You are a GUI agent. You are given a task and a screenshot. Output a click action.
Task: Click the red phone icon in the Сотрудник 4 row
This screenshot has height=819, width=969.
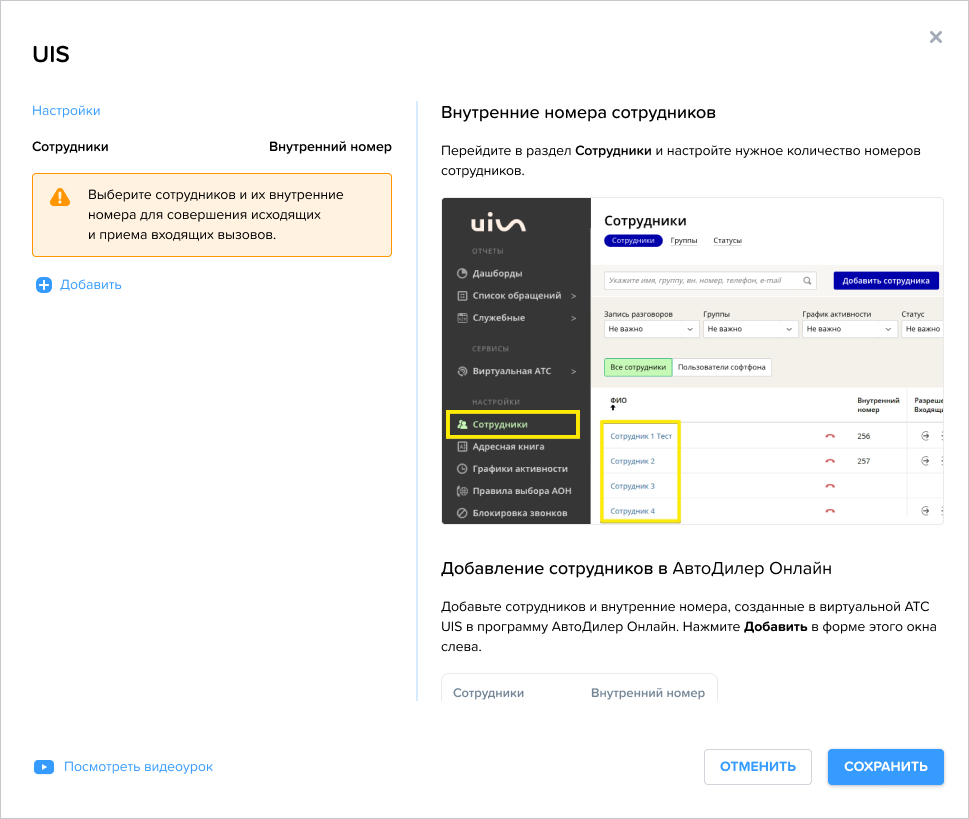point(830,511)
